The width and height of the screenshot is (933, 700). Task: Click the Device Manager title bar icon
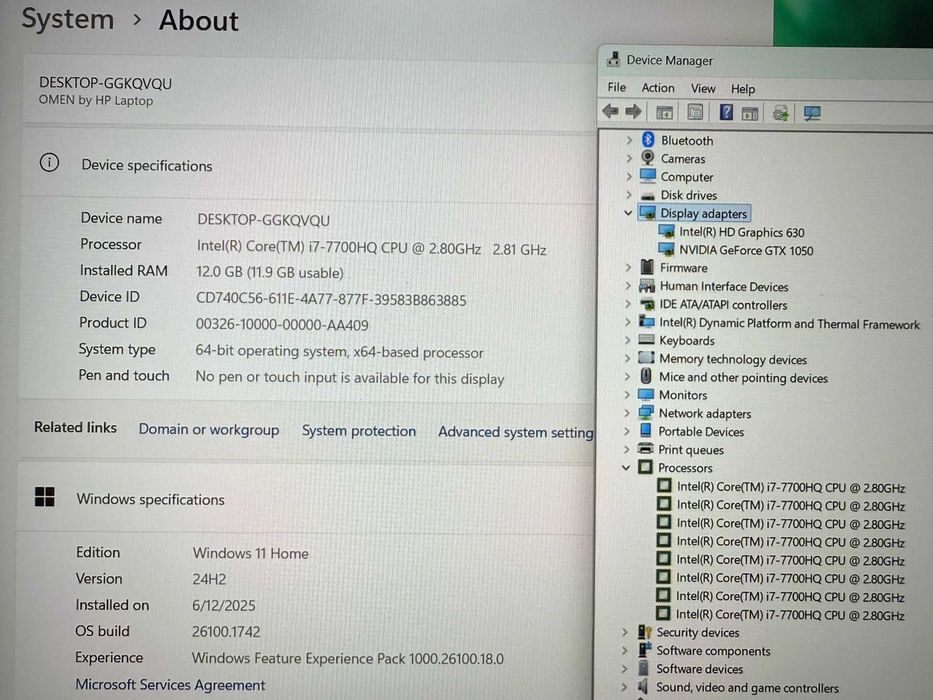pyautogui.click(x=613, y=59)
